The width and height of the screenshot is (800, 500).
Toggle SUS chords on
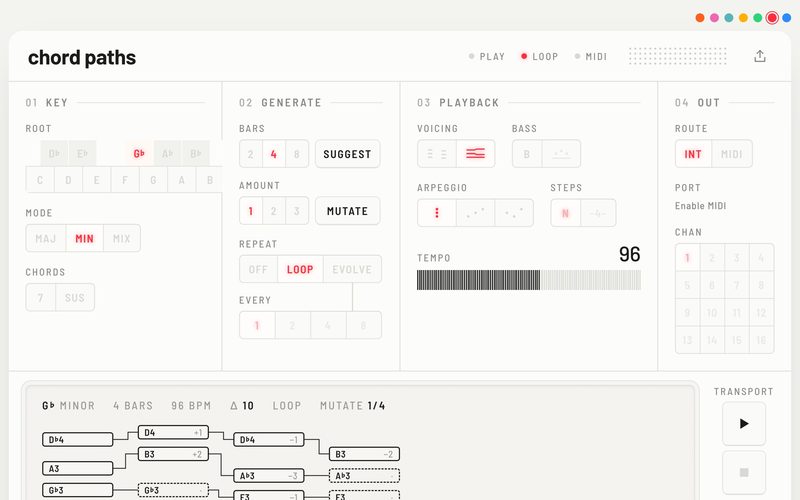pyautogui.click(x=74, y=297)
